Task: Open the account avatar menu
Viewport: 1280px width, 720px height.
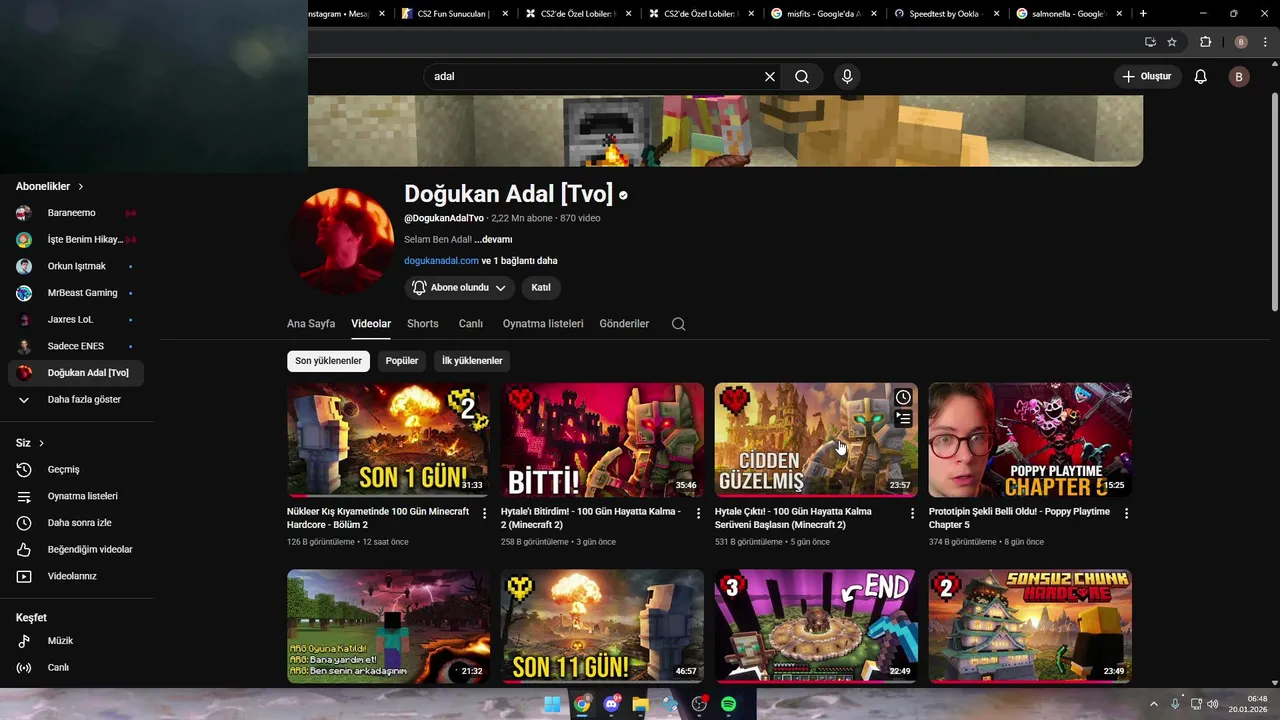Action: [1239, 77]
